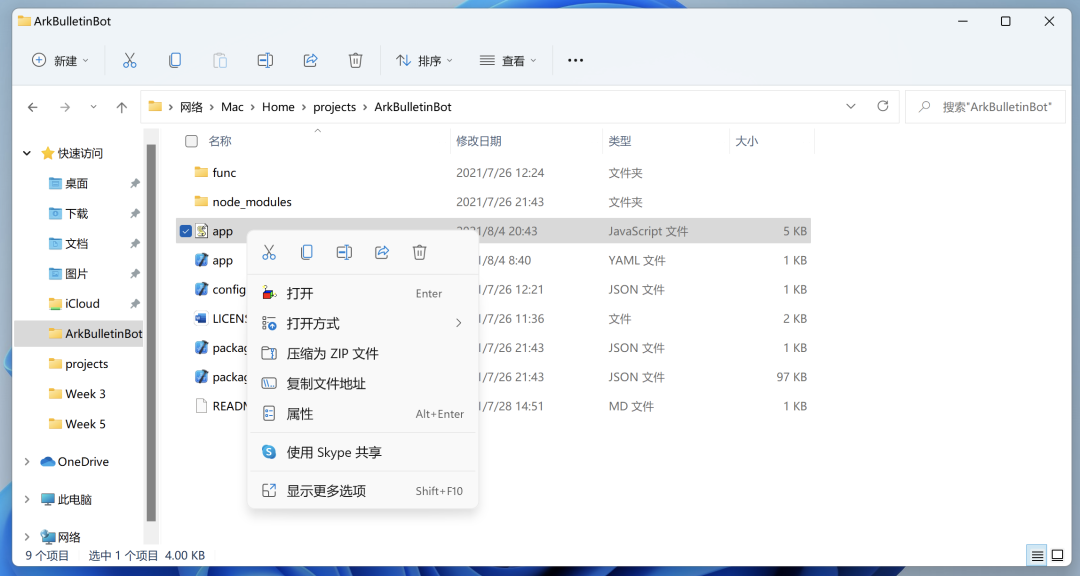
Task: Expand the 此电脑 tree node
Action: tap(27, 500)
